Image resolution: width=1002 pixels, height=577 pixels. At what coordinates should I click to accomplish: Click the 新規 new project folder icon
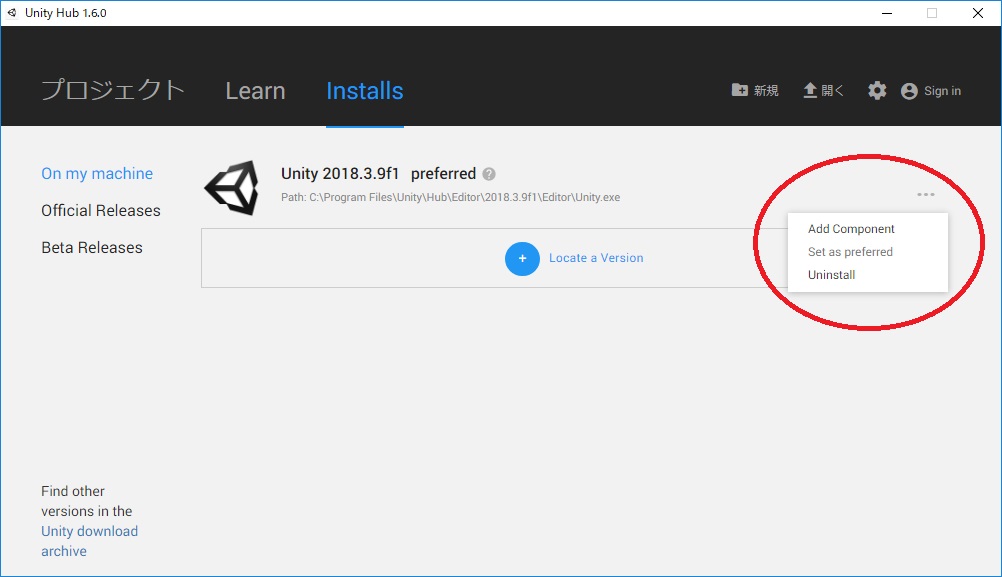[x=739, y=90]
